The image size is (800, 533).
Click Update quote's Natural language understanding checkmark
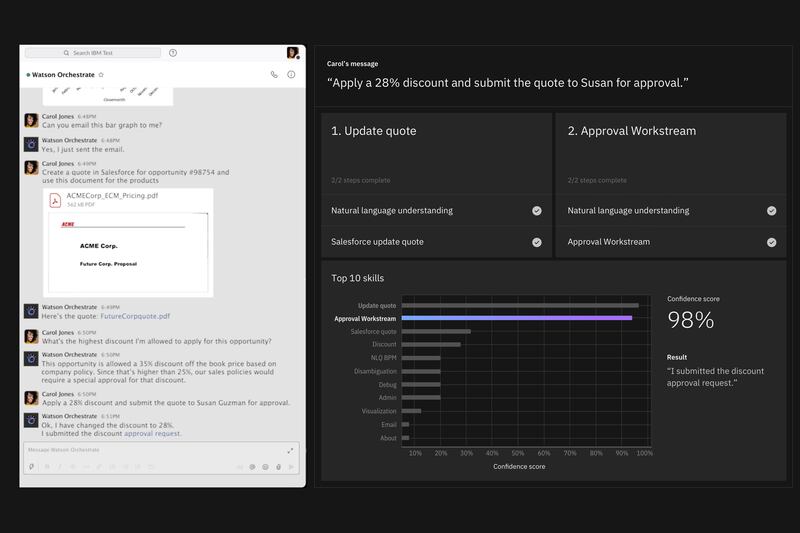click(x=537, y=211)
